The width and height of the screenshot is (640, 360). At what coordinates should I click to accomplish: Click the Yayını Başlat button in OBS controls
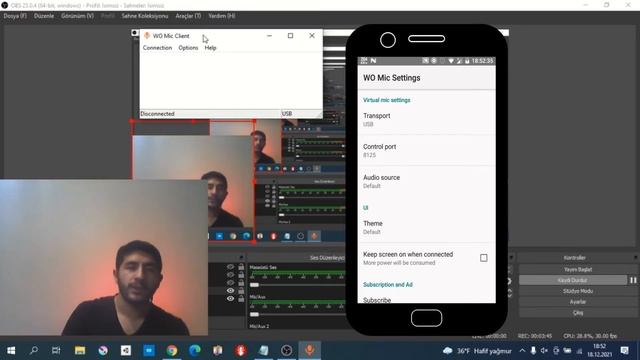(578, 269)
